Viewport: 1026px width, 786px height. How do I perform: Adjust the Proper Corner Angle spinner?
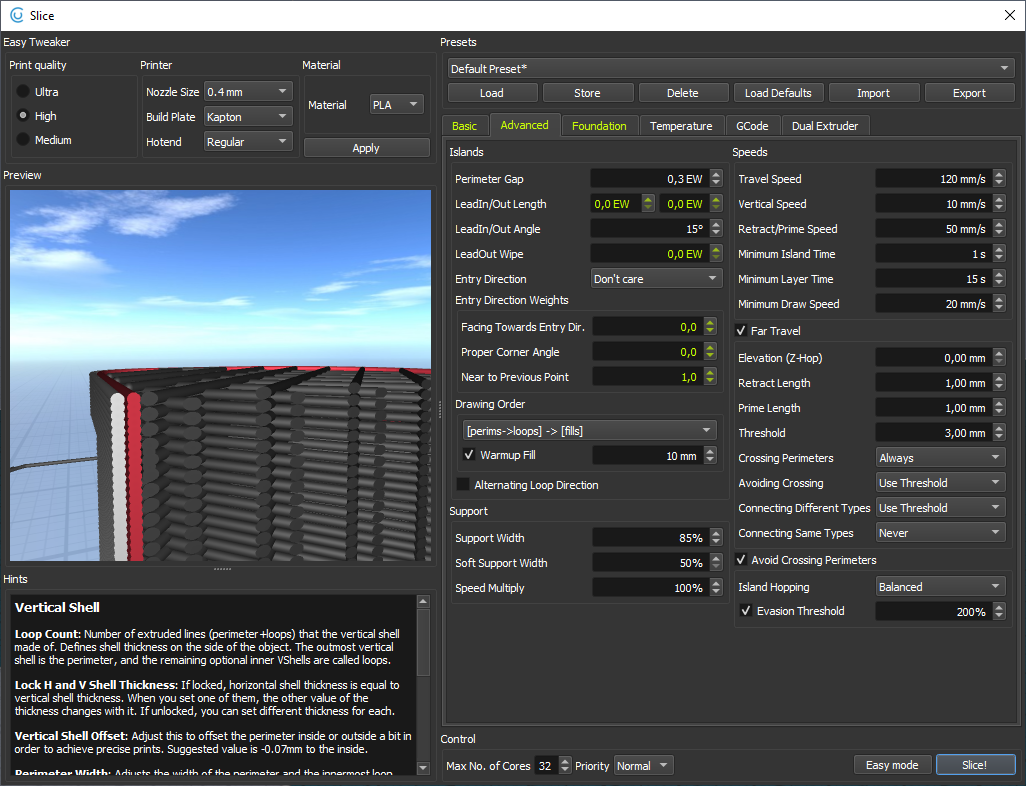[x=710, y=351]
